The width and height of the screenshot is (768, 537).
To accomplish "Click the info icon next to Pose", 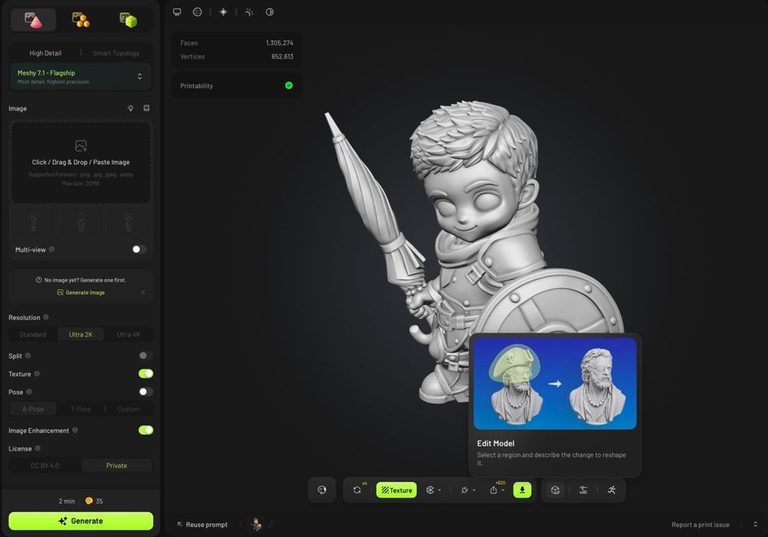I will [29, 392].
